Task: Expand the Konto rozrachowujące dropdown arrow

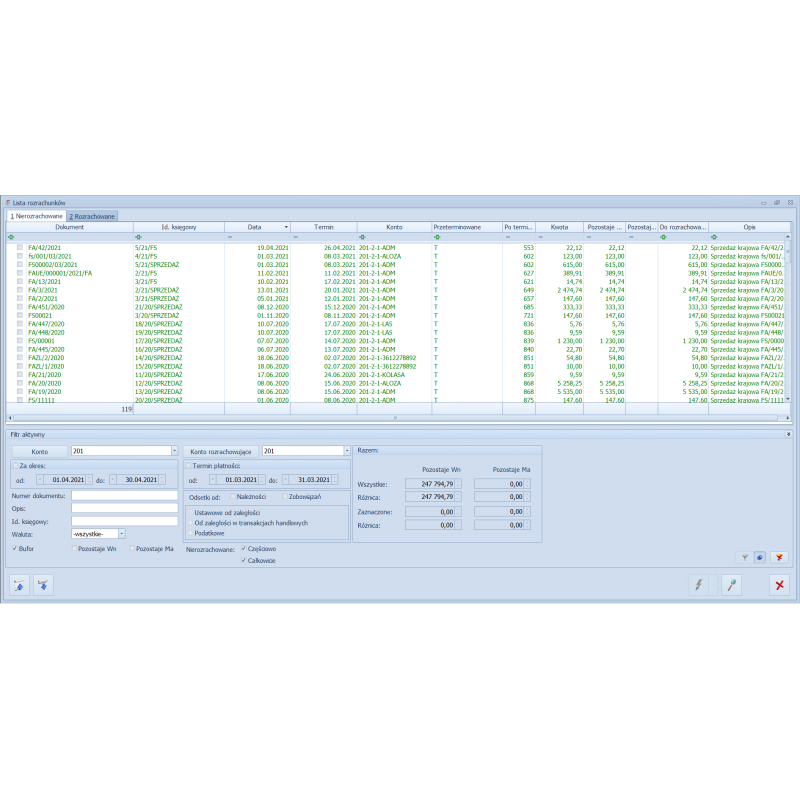Action: (344, 451)
